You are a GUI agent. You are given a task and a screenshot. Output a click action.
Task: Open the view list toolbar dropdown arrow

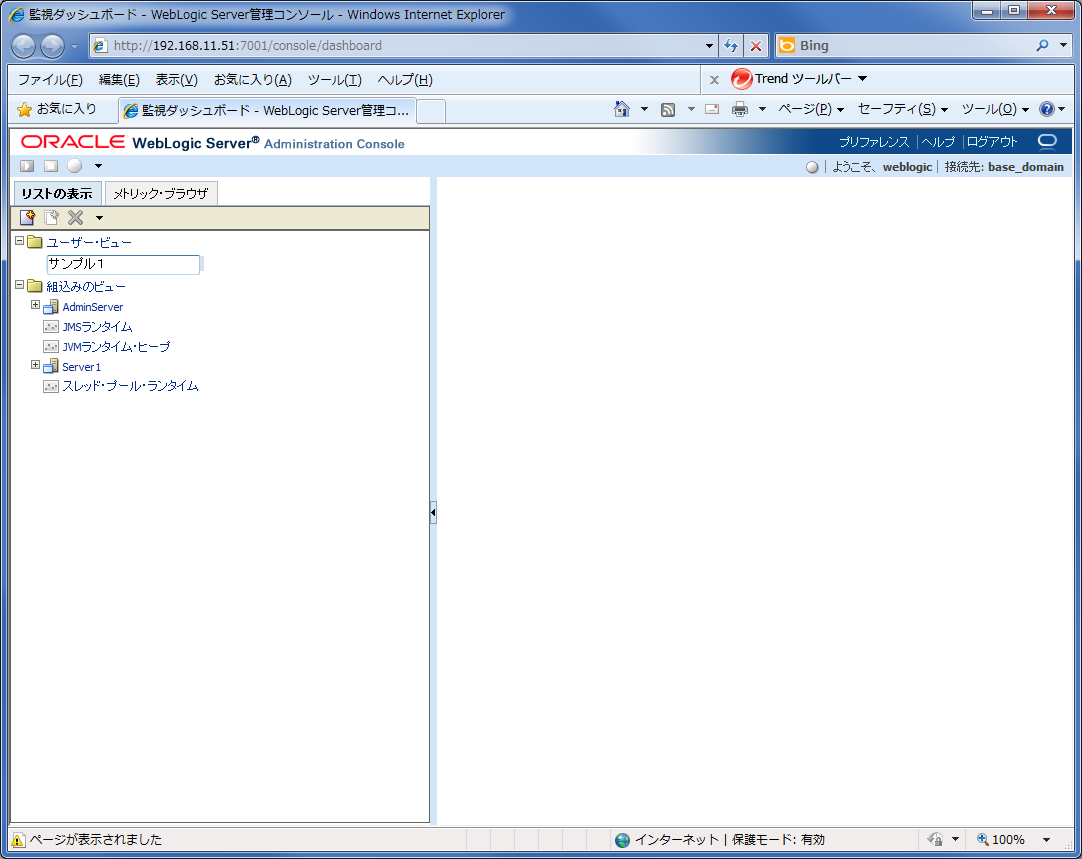99,218
